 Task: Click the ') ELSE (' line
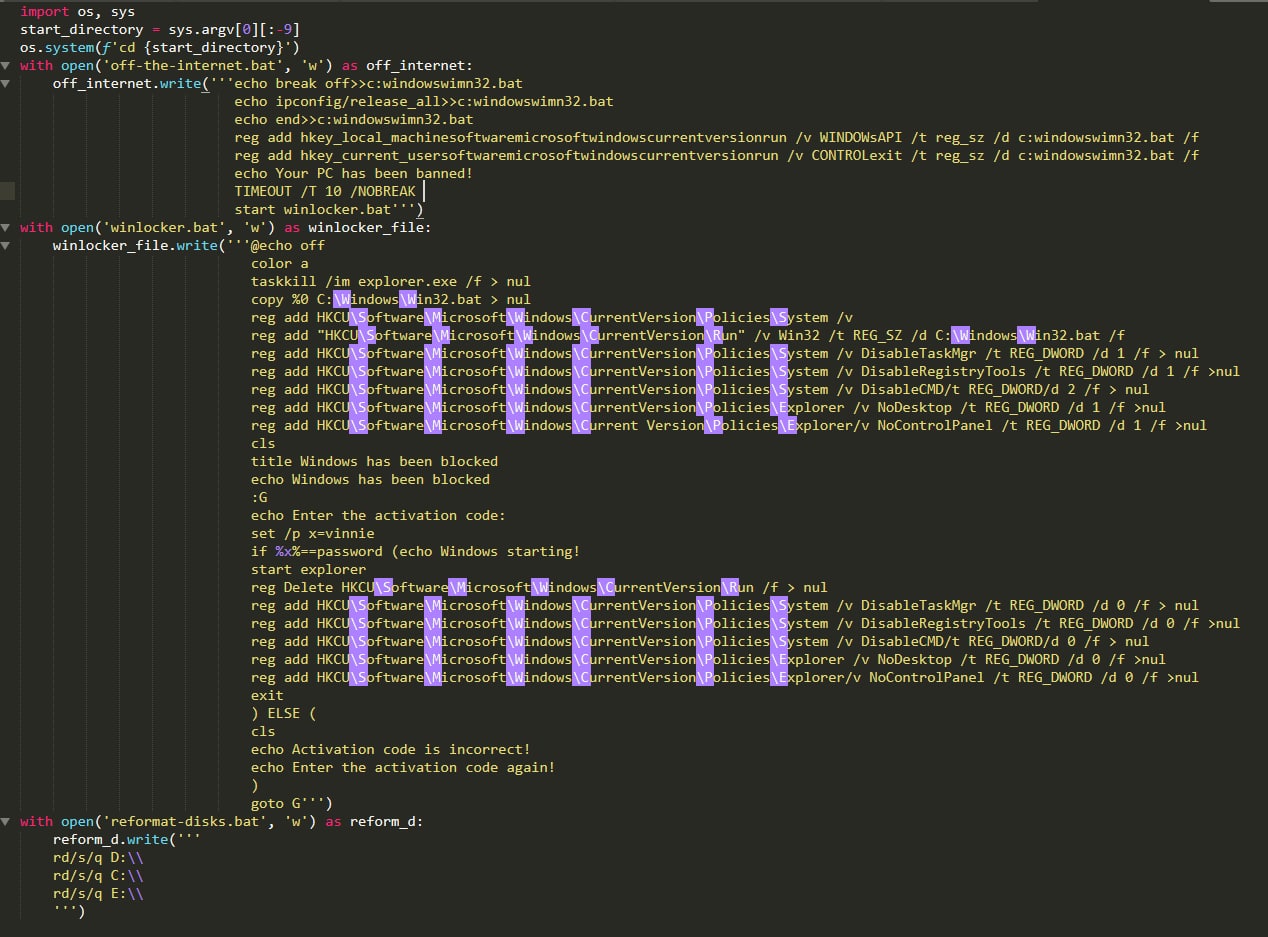(283, 713)
